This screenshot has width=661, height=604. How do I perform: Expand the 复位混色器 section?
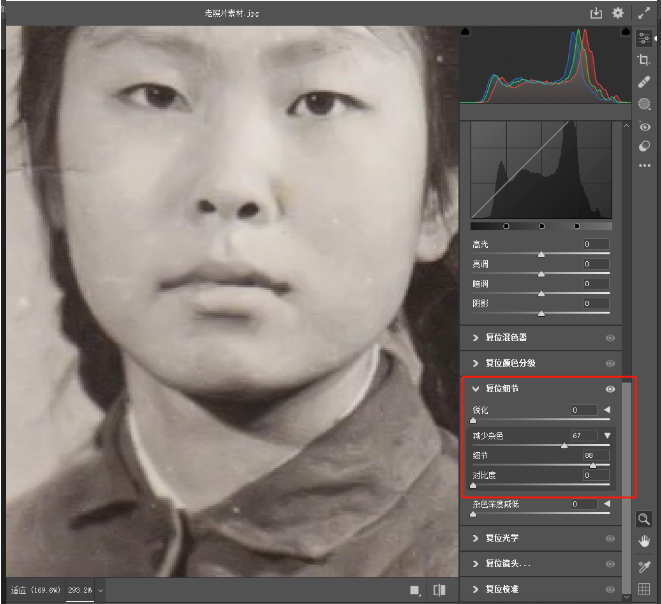[476, 338]
